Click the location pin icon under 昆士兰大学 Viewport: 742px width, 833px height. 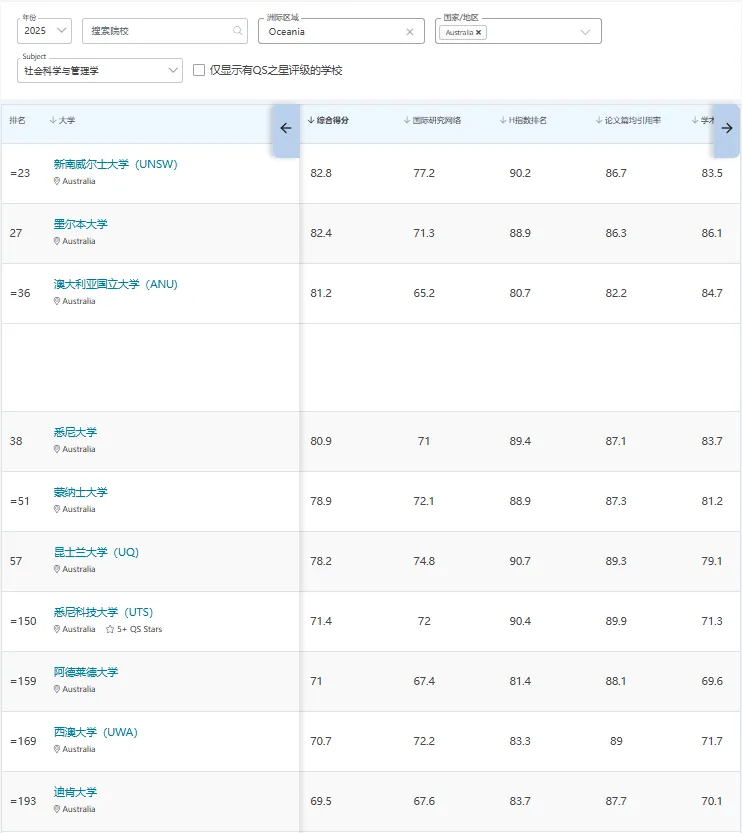57,570
